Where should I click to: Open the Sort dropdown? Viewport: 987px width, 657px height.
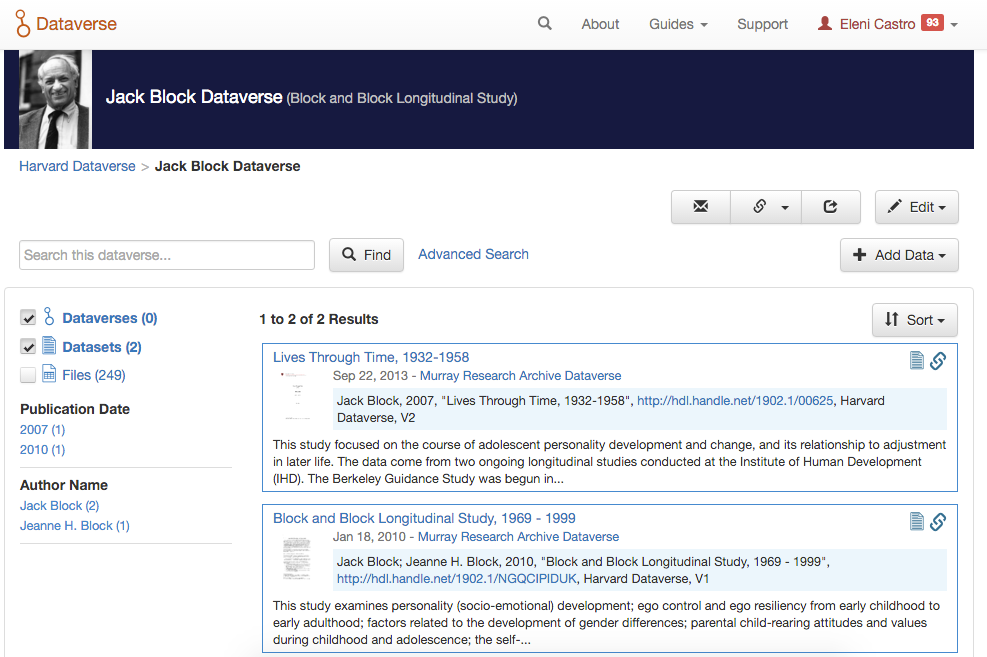tap(914, 320)
